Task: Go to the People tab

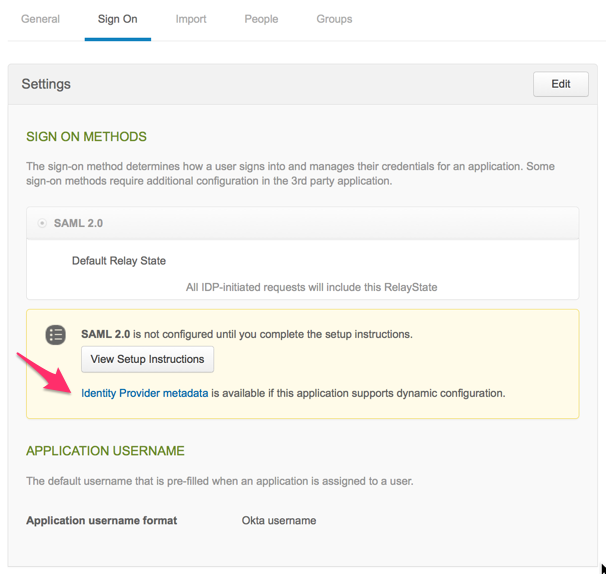Action: (261, 19)
